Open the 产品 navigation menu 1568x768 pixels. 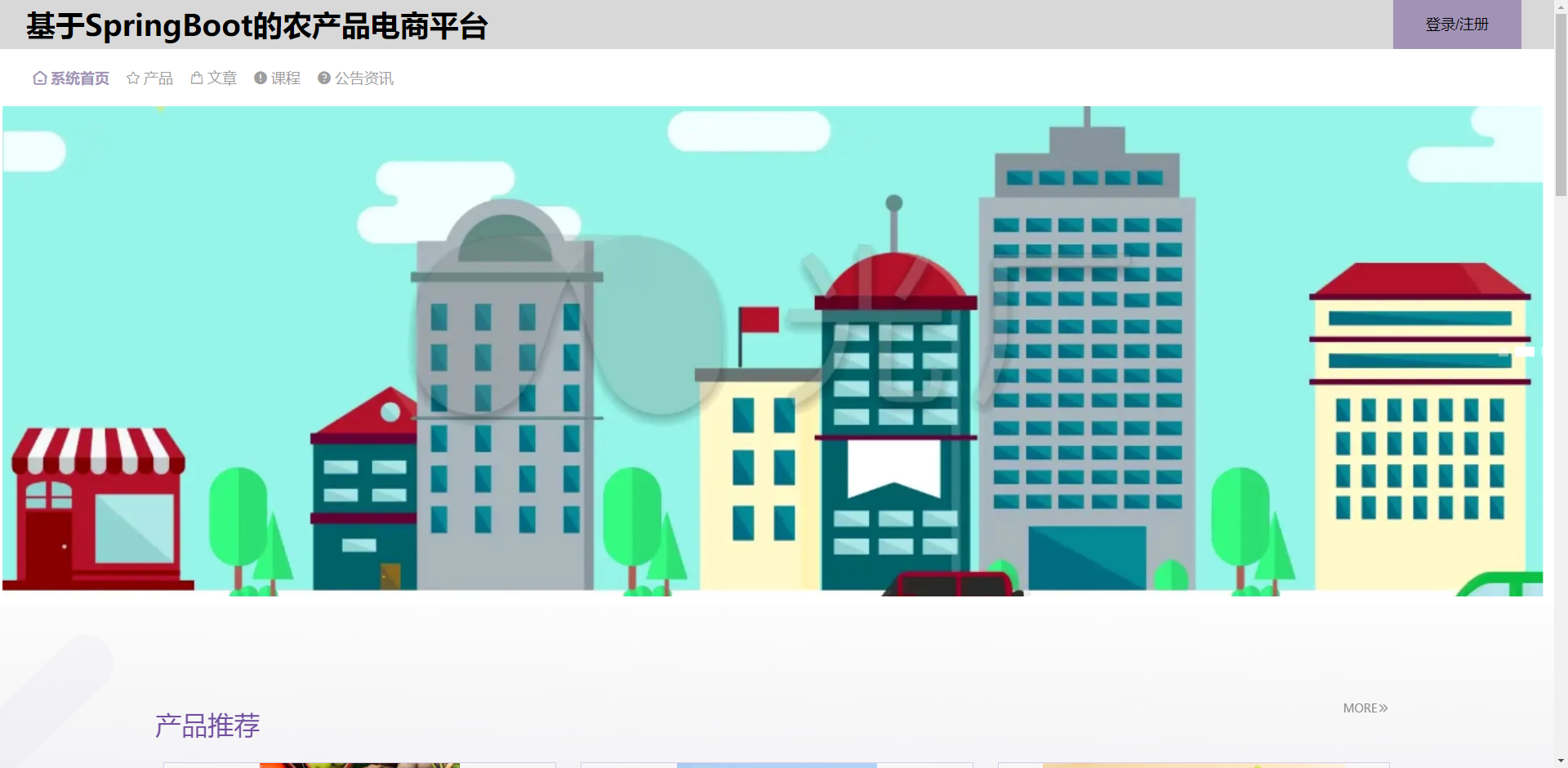tap(158, 78)
